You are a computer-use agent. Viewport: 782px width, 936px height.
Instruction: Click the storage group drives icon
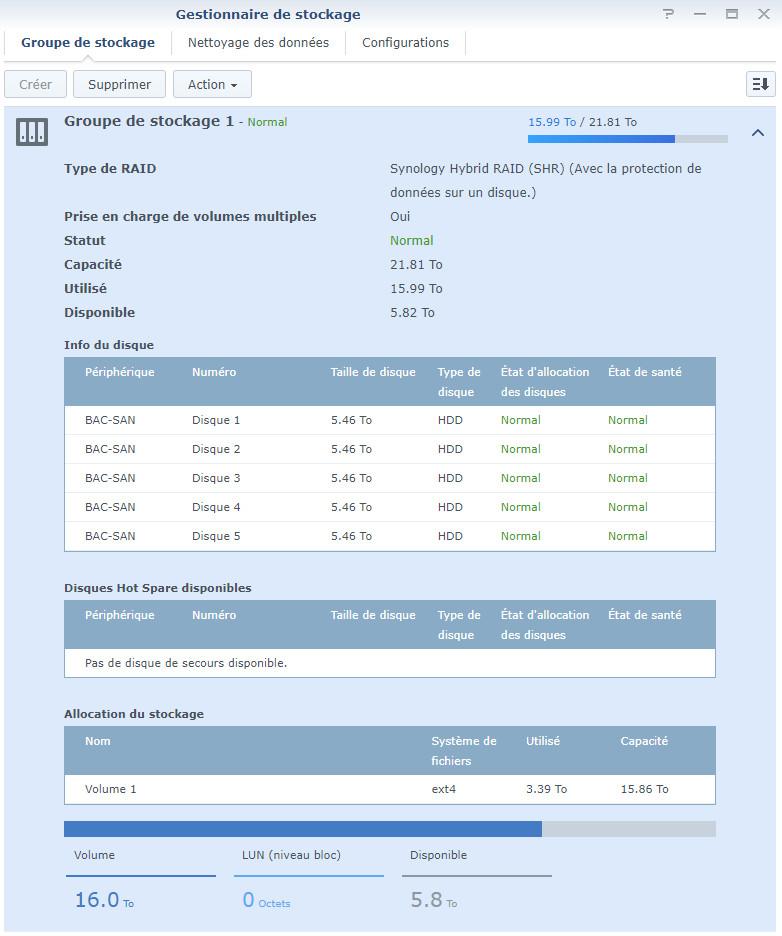click(x=32, y=131)
